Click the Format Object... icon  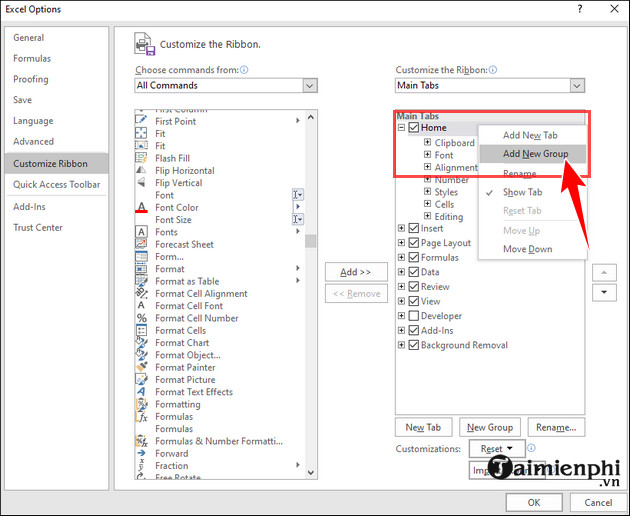click(141, 355)
